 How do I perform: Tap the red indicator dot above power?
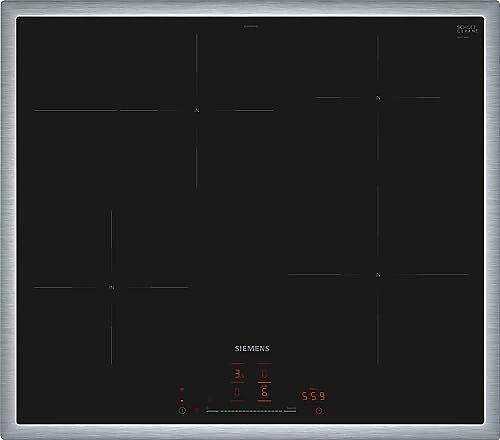182,401
